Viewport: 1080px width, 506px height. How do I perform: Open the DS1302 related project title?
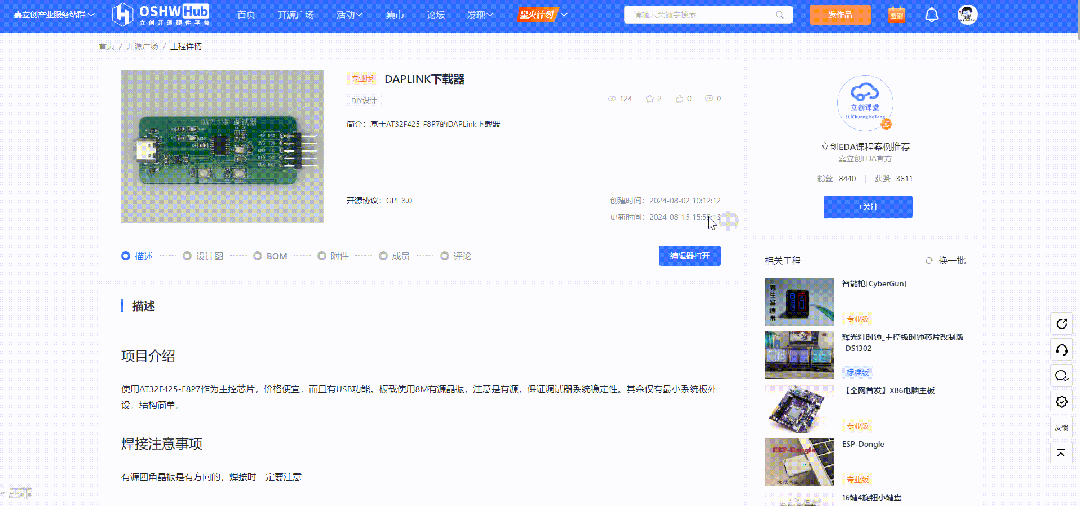click(902, 342)
